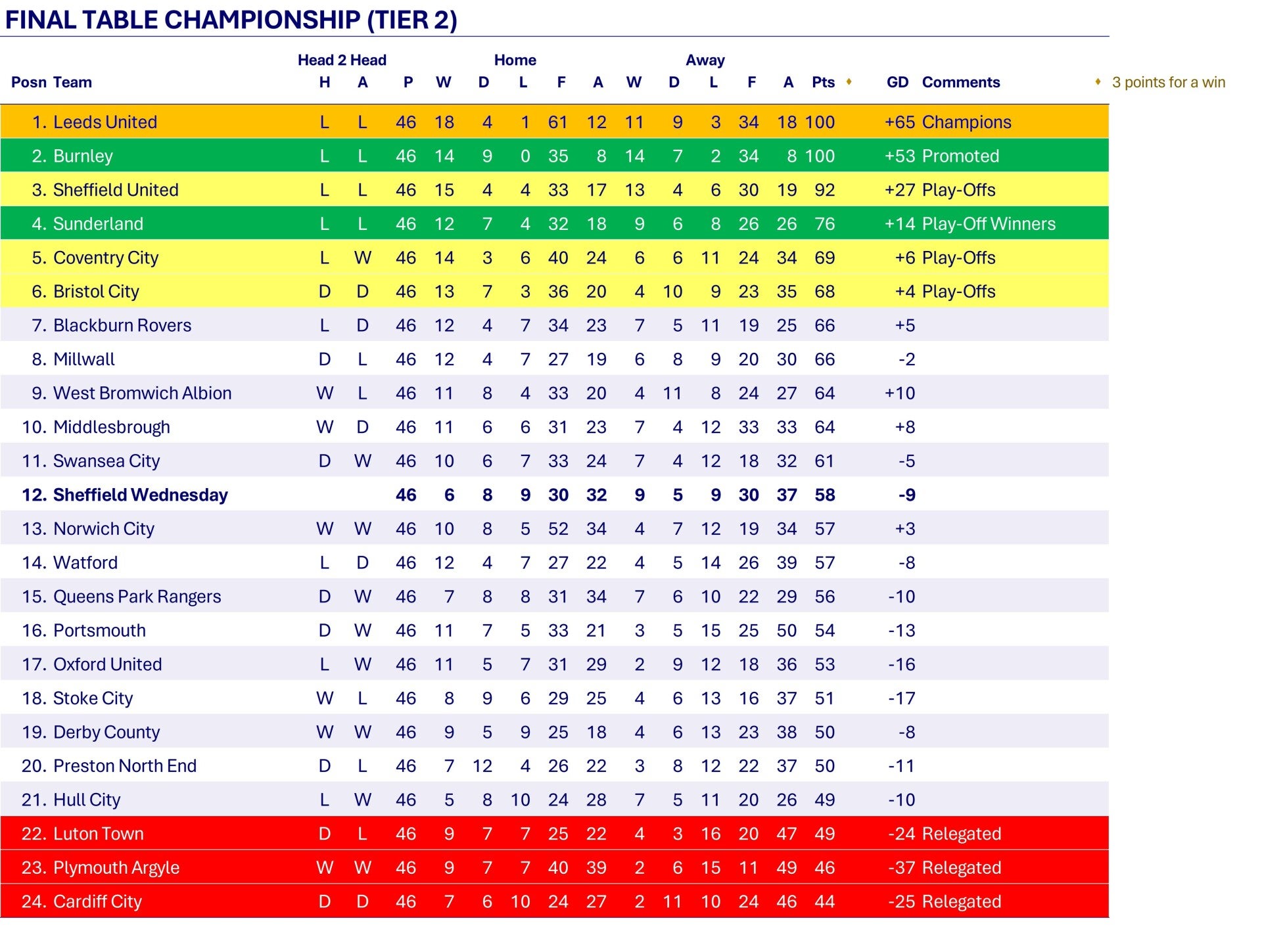Click the Home group header
The height and width of the screenshot is (952, 1262).
pyautogui.click(x=515, y=60)
